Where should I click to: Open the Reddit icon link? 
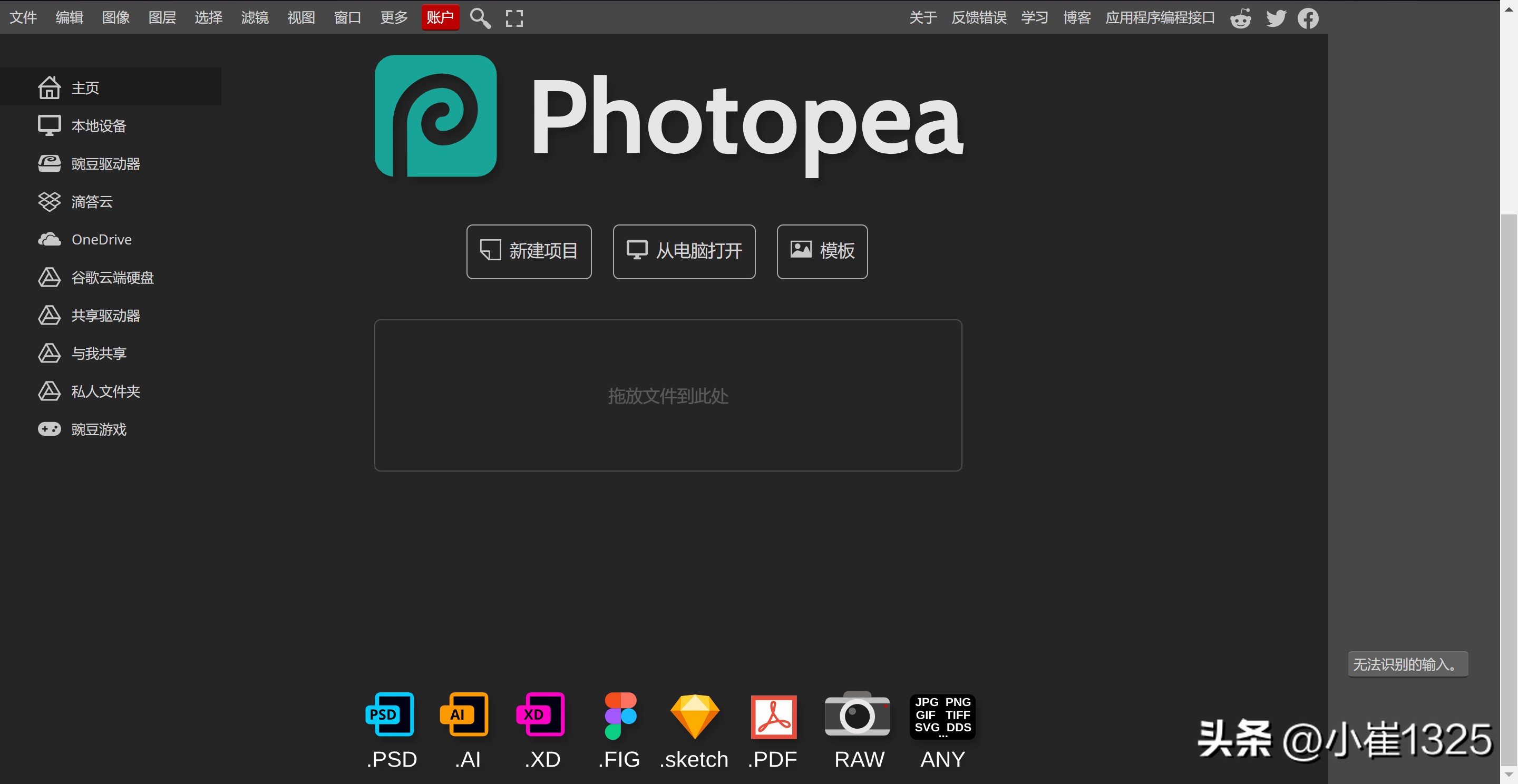[1240, 18]
